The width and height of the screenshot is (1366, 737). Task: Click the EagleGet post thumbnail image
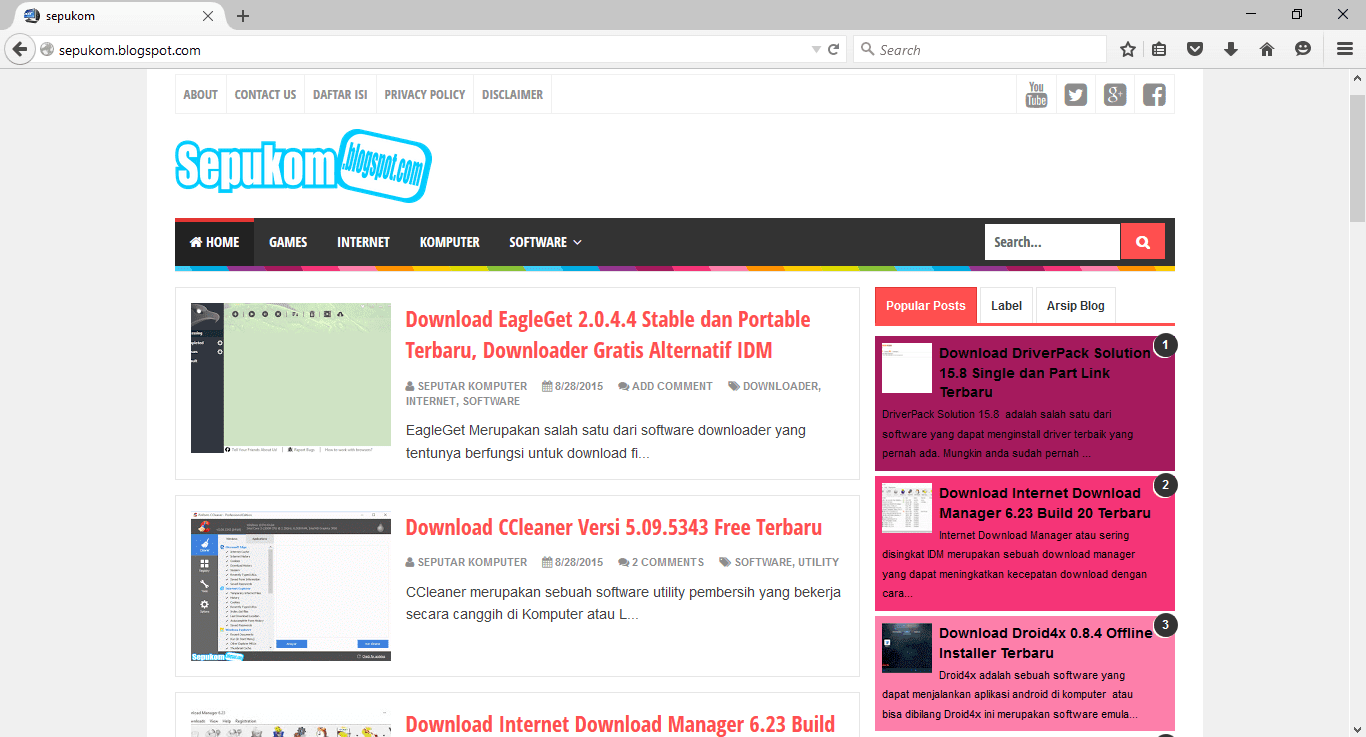291,378
